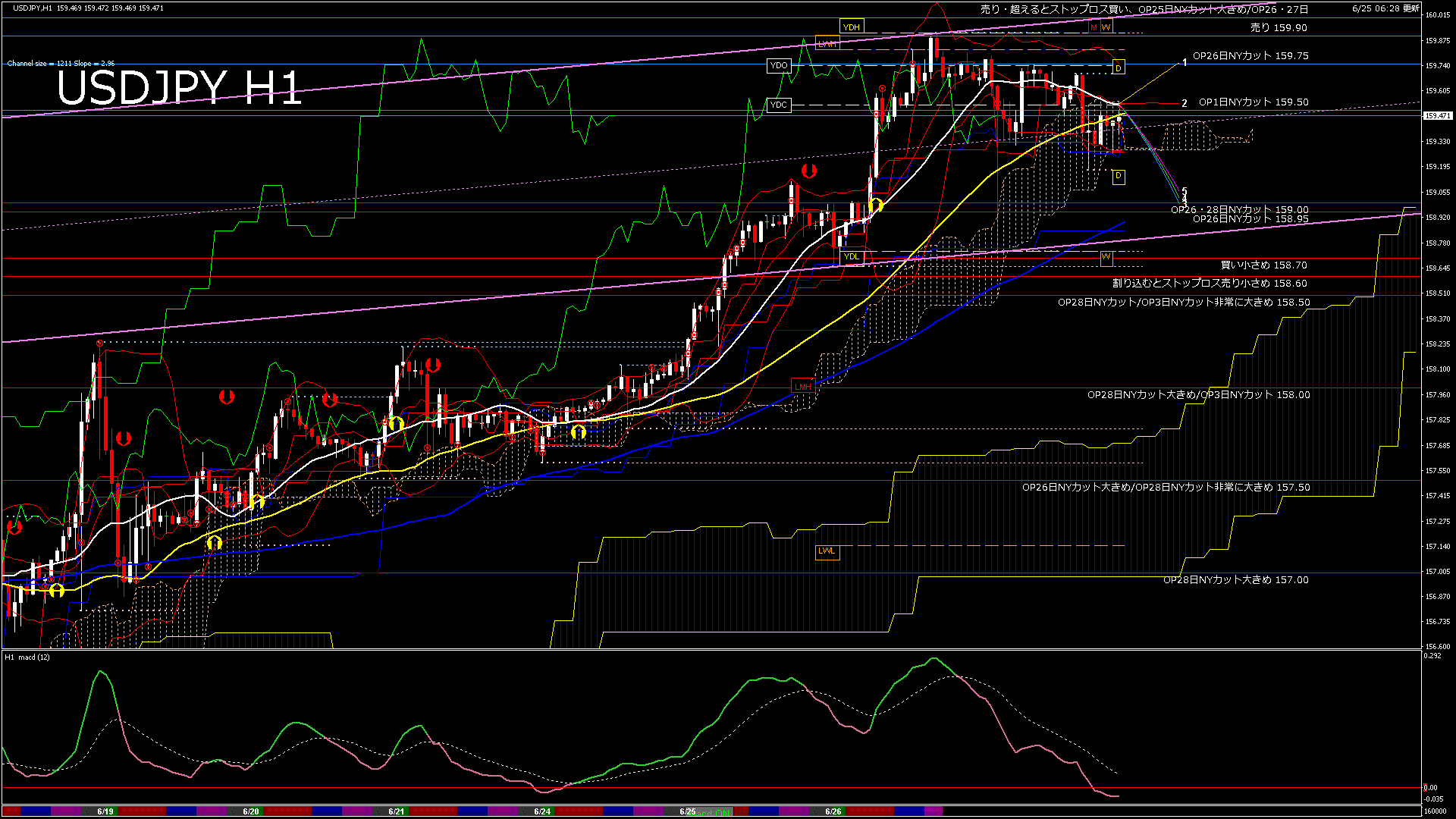Screen dimensions: 1456x819
Task: Click the red sell arrow above the 6/21 peak candle
Action: tap(433, 366)
